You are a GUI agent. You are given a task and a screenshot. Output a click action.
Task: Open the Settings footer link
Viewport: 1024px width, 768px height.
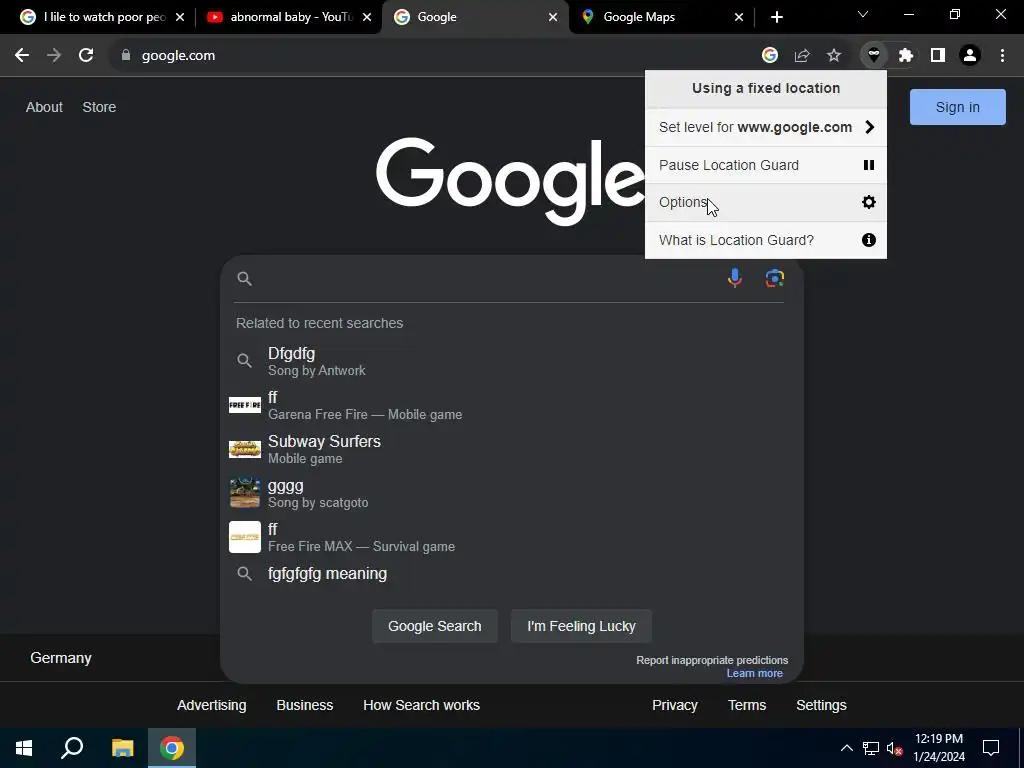coord(821,705)
